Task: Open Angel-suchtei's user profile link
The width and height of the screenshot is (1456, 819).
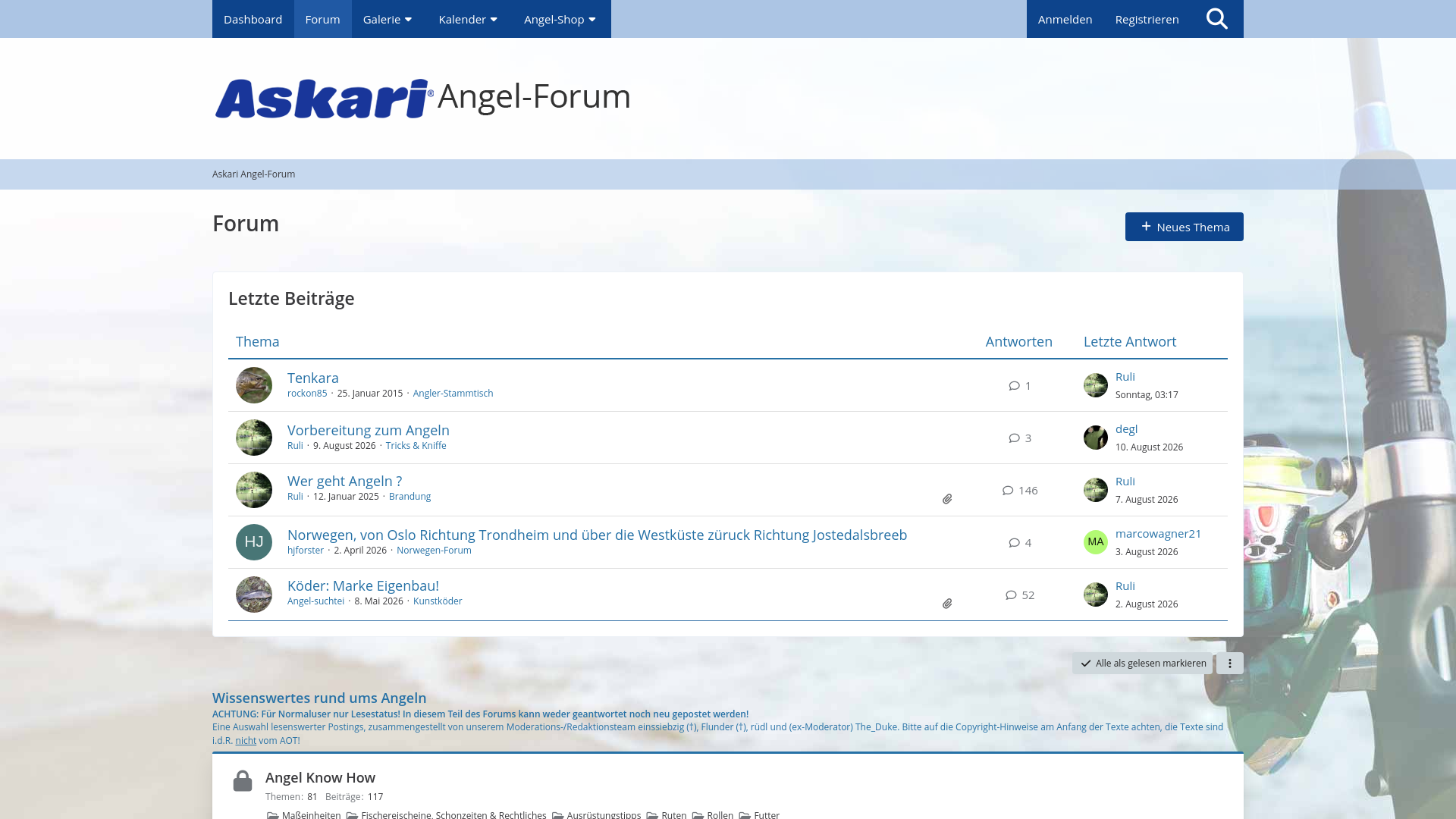Action: tap(315, 601)
